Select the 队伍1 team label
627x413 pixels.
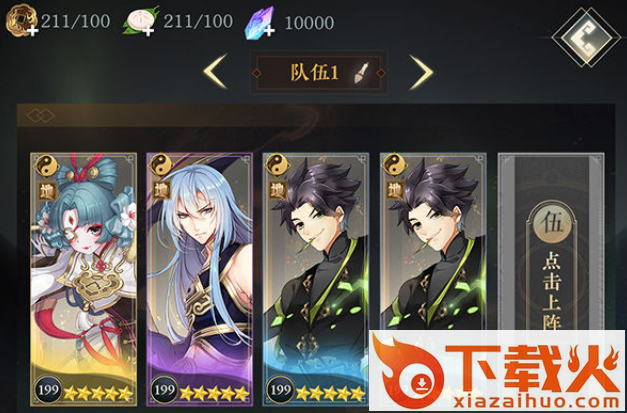pyautogui.click(x=315, y=73)
